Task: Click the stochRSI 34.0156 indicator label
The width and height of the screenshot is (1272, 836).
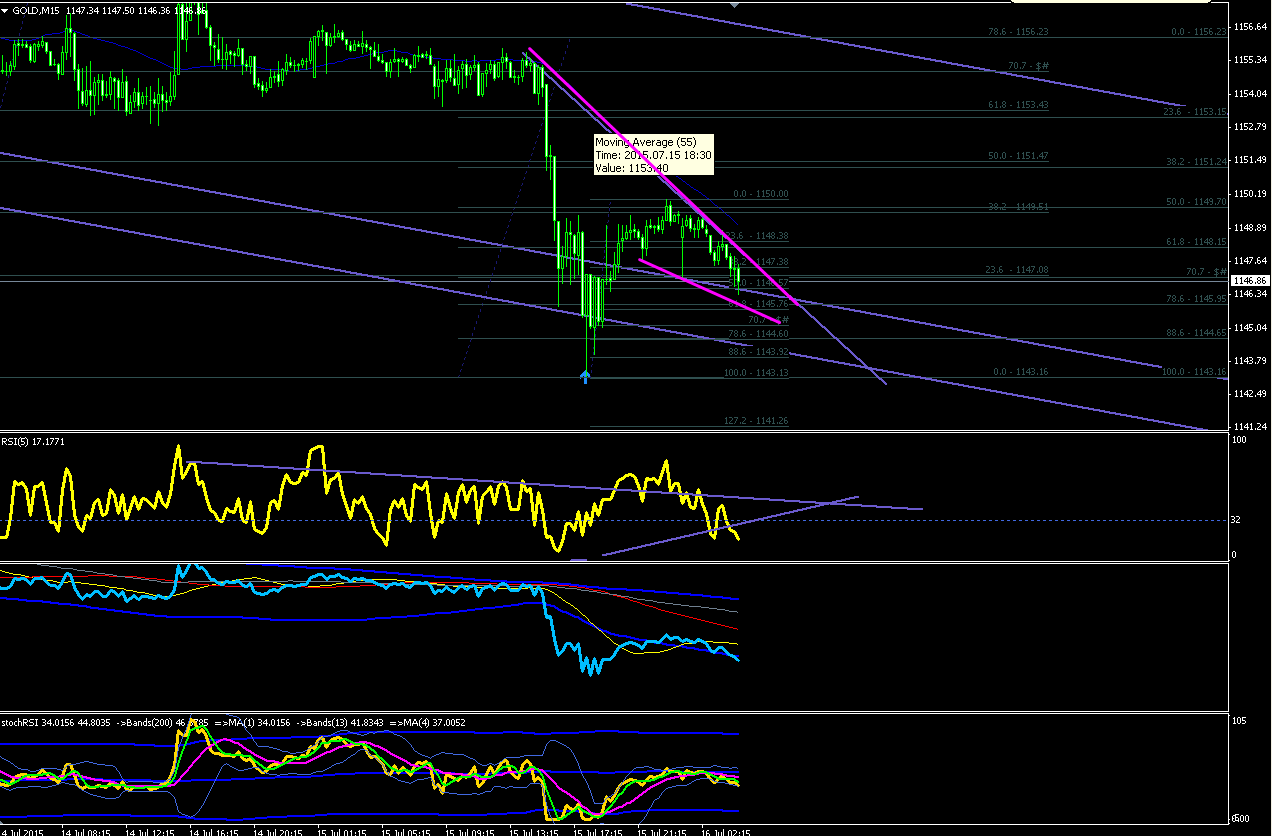Action: (43, 722)
